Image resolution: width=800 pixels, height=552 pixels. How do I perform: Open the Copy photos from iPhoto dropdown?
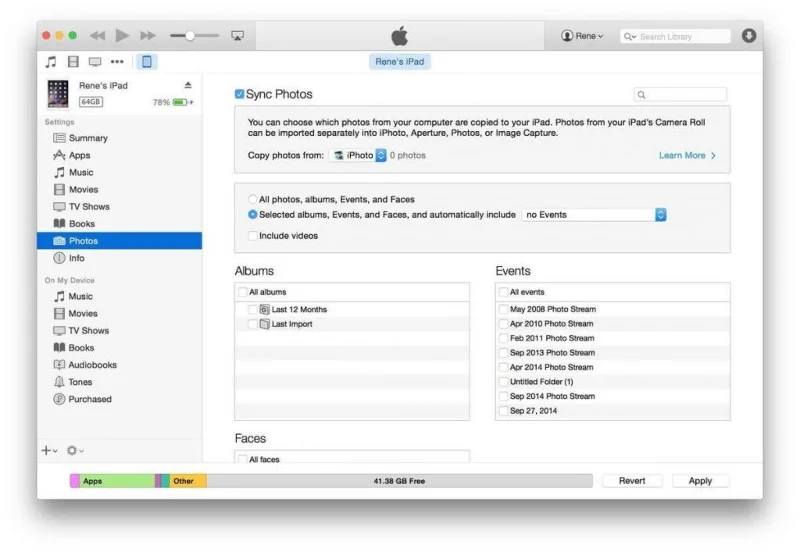coord(359,155)
